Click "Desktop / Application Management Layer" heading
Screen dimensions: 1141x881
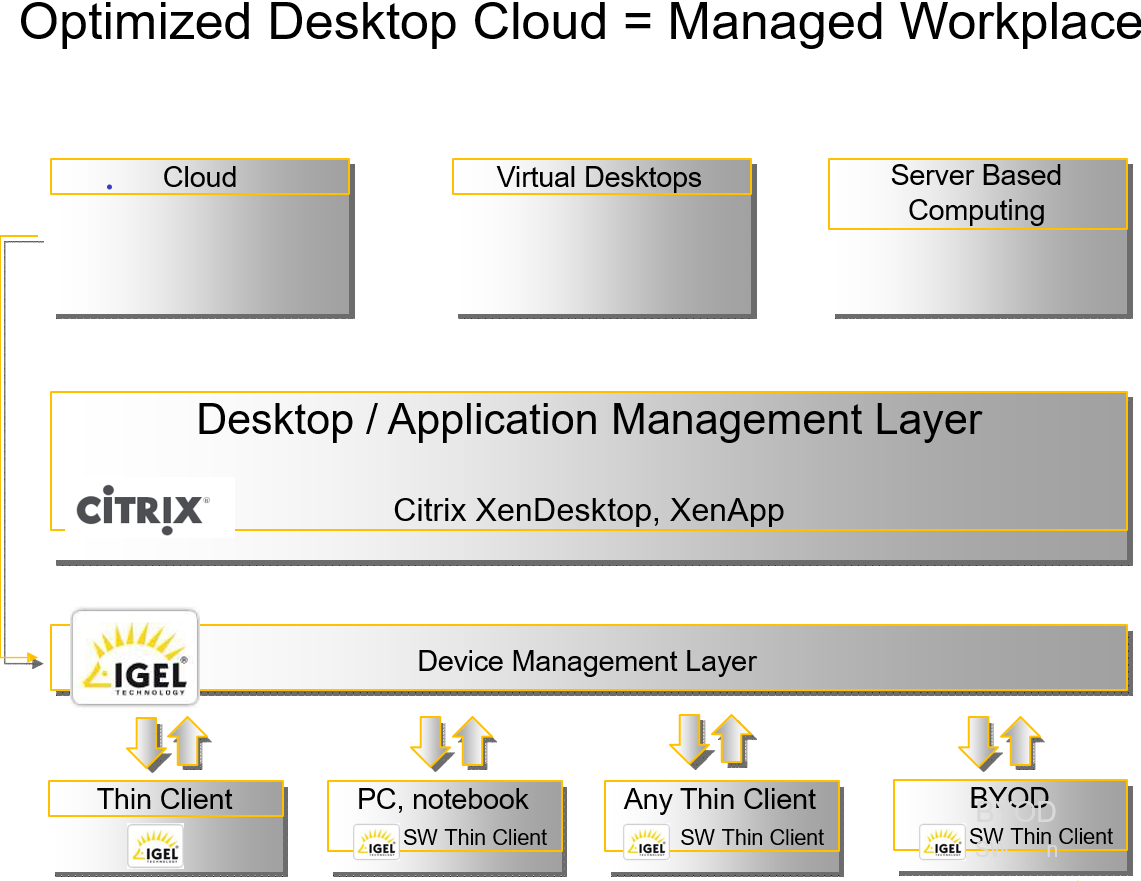(589, 420)
